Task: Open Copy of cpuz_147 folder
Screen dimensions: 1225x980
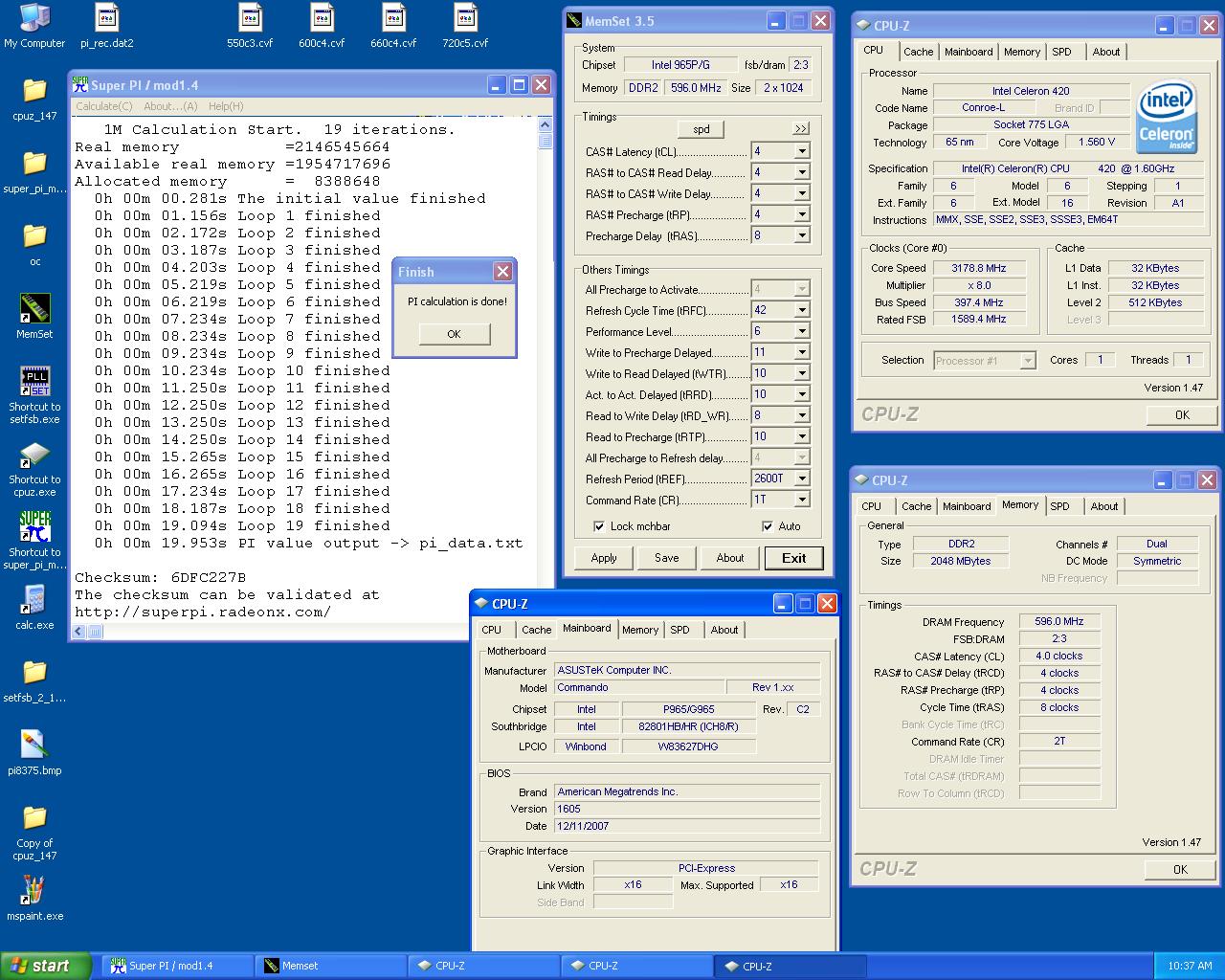Action: pos(34,832)
